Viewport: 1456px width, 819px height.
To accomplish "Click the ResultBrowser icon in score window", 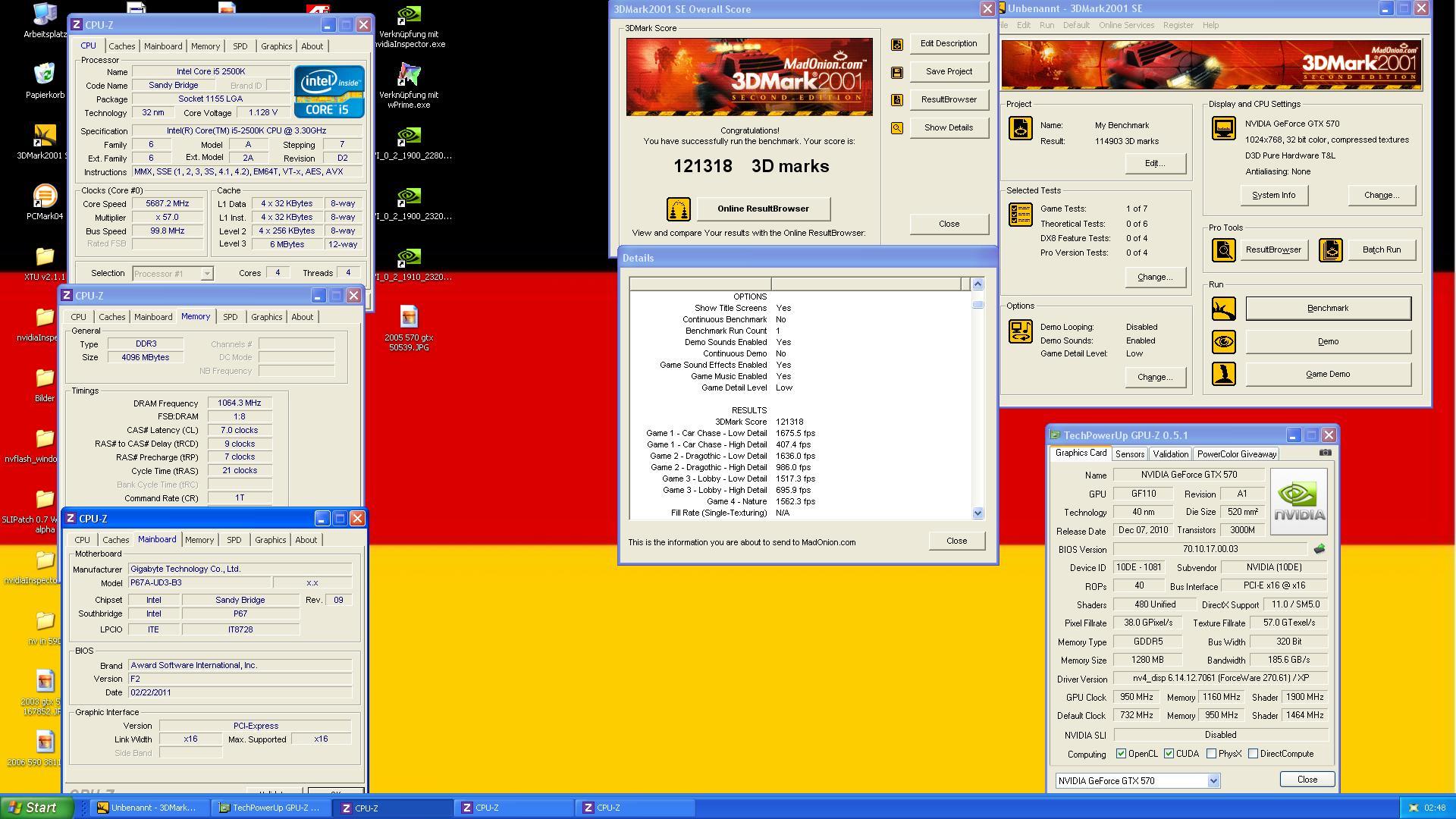I will [897, 100].
